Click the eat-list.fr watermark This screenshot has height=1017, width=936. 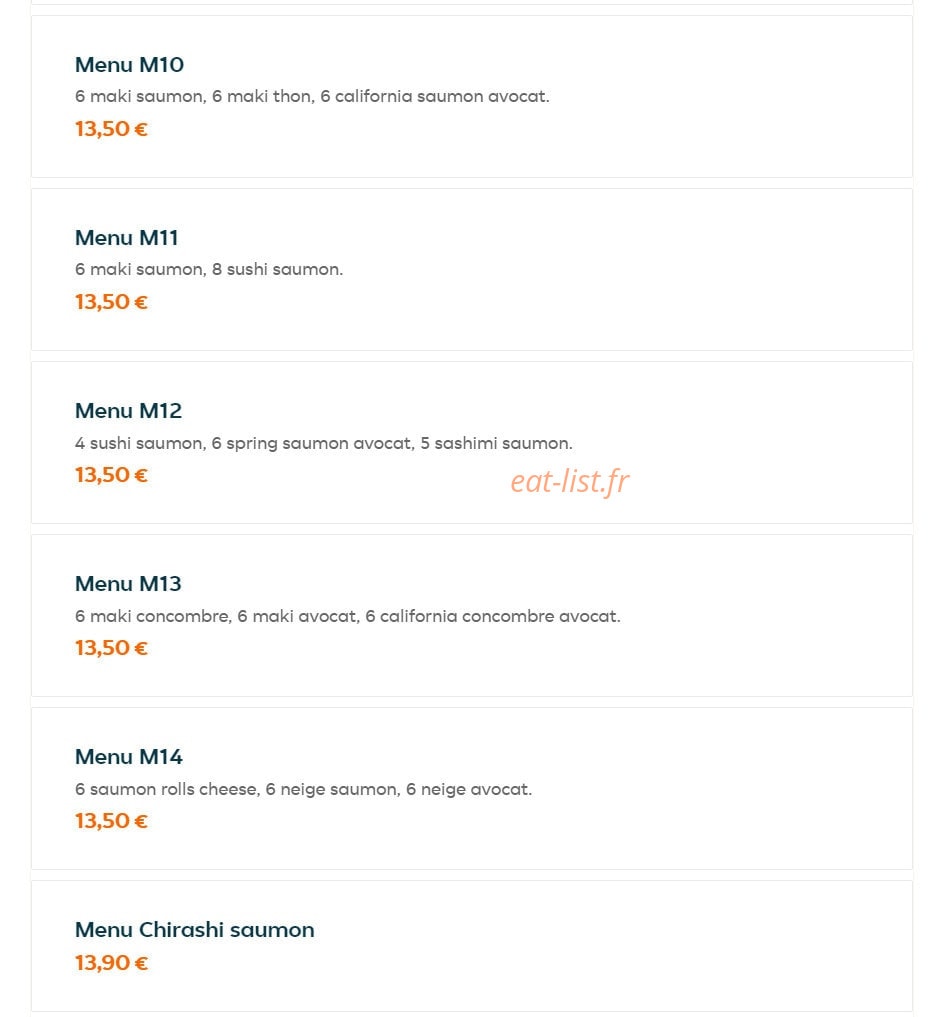[x=570, y=481]
